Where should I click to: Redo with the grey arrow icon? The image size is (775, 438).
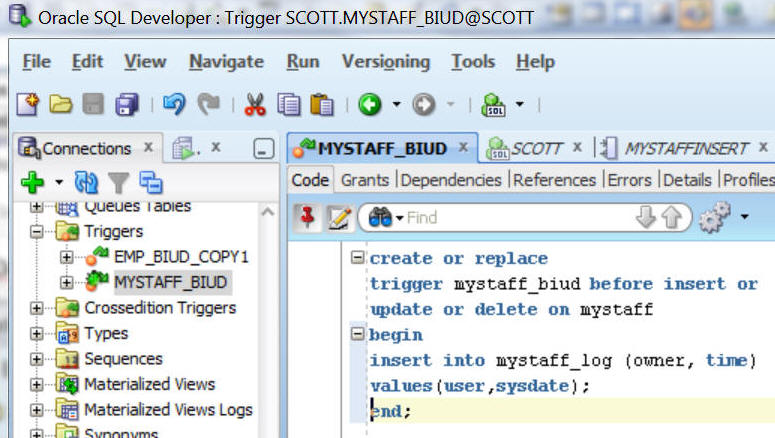(x=209, y=104)
